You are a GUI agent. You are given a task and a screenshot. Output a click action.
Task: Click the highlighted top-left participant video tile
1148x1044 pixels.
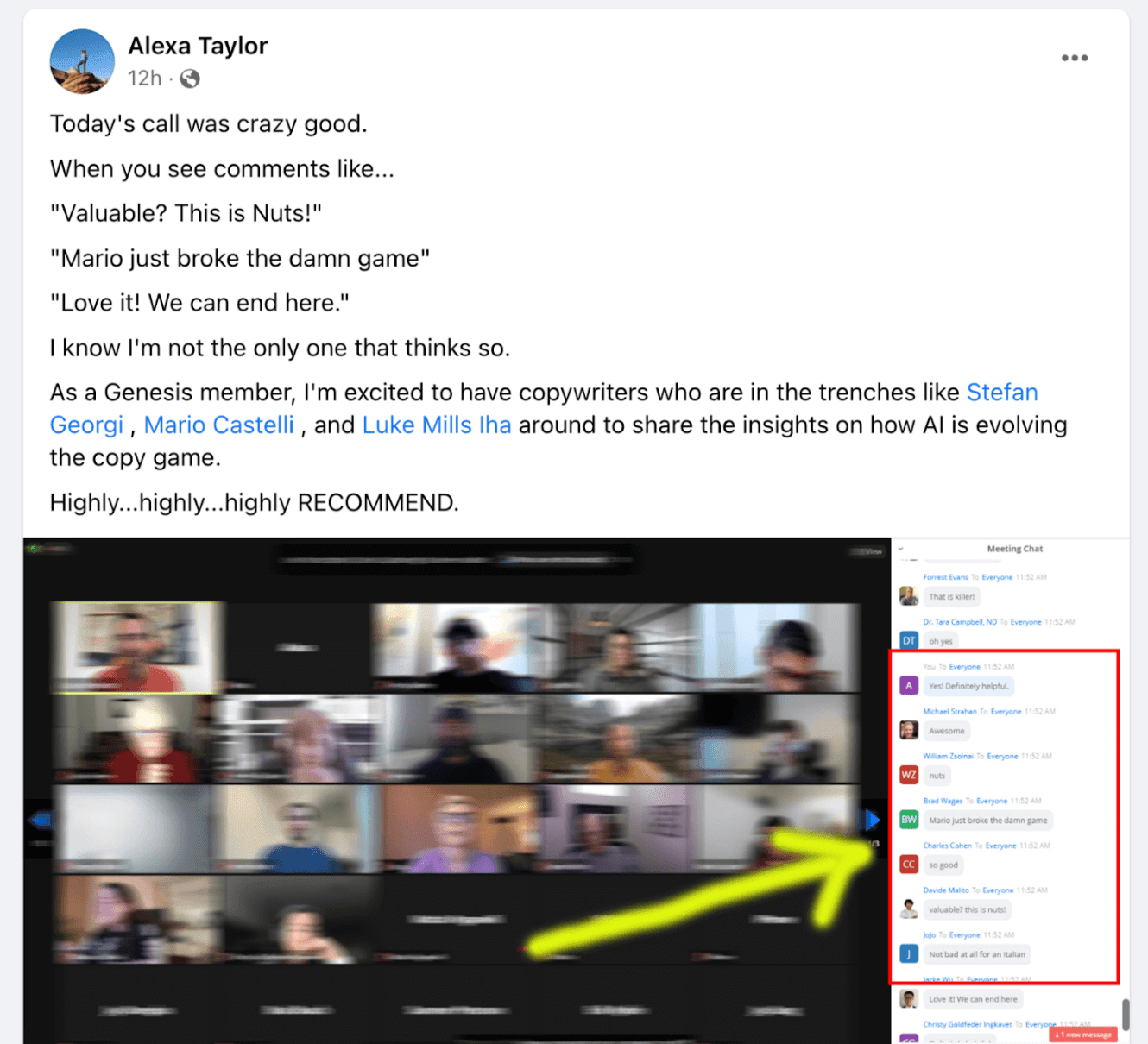[x=137, y=647]
